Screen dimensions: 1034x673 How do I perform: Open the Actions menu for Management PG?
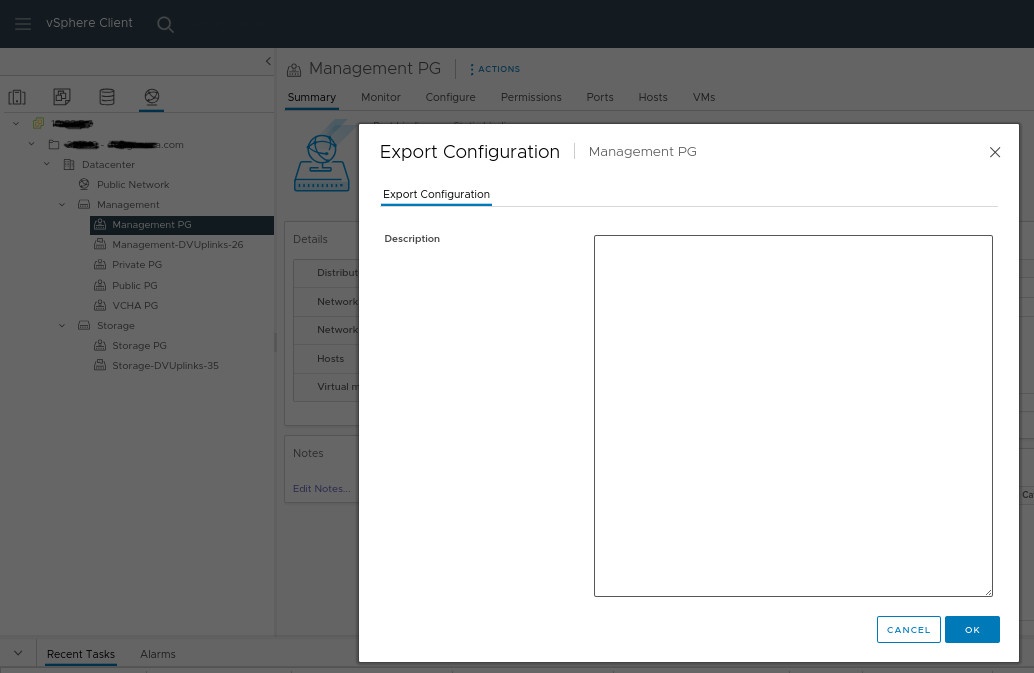495,69
